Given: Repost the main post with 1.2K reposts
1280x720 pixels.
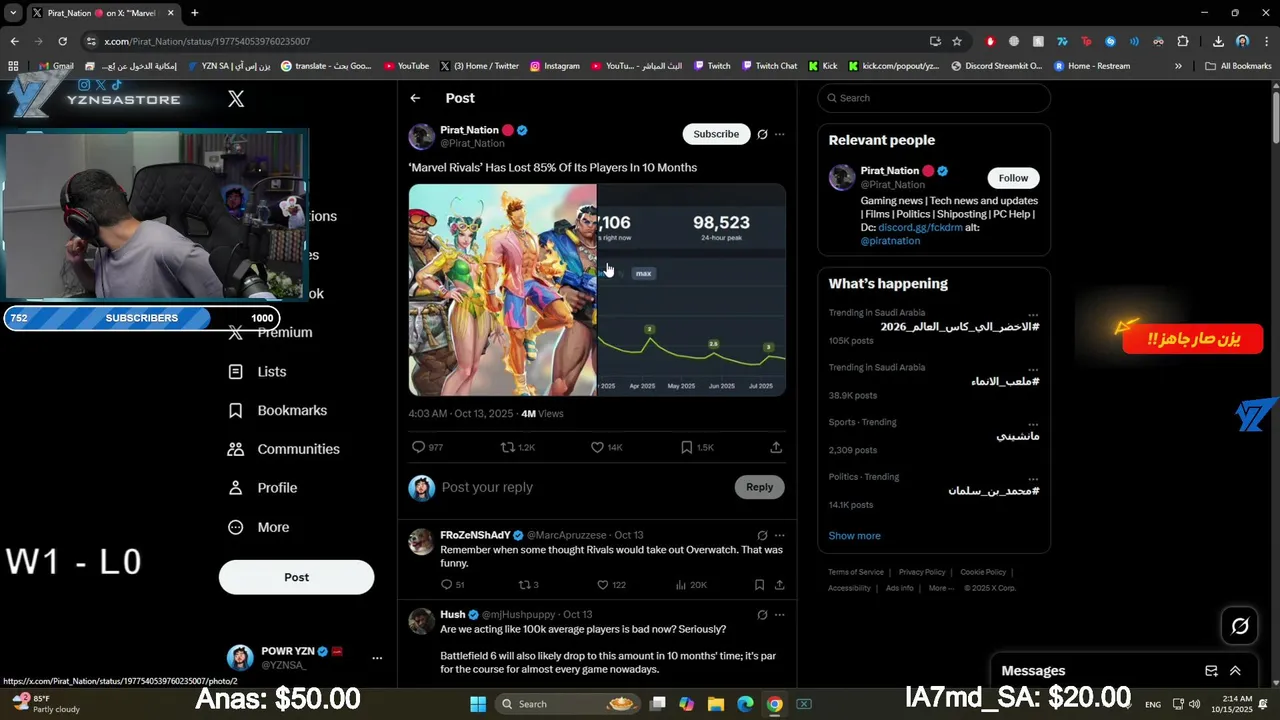Looking at the screenshot, I should [508, 447].
